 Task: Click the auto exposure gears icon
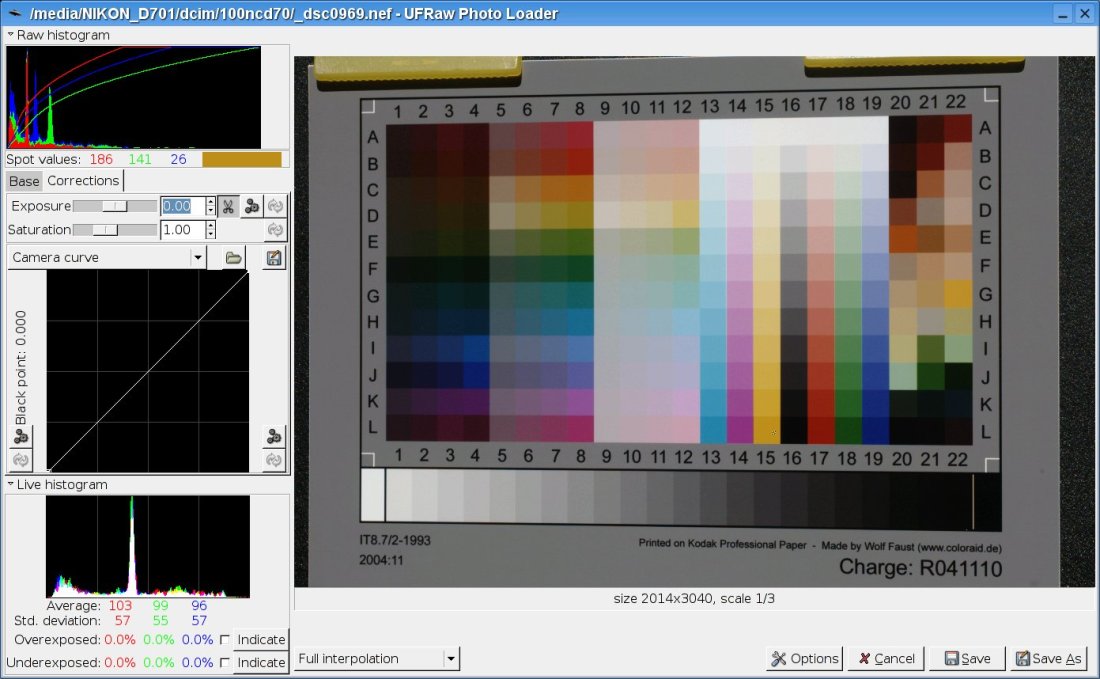pos(252,206)
